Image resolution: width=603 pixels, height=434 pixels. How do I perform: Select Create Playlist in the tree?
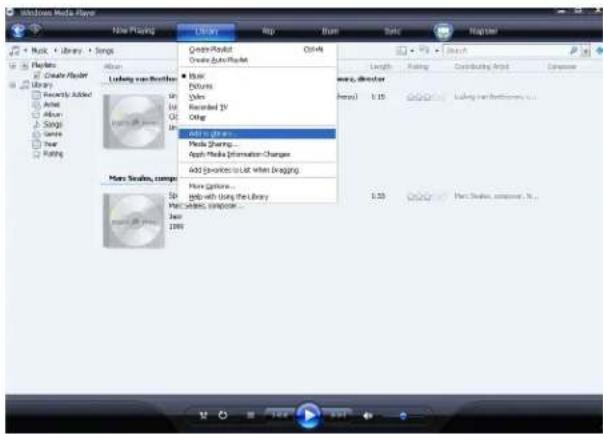(66, 75)
